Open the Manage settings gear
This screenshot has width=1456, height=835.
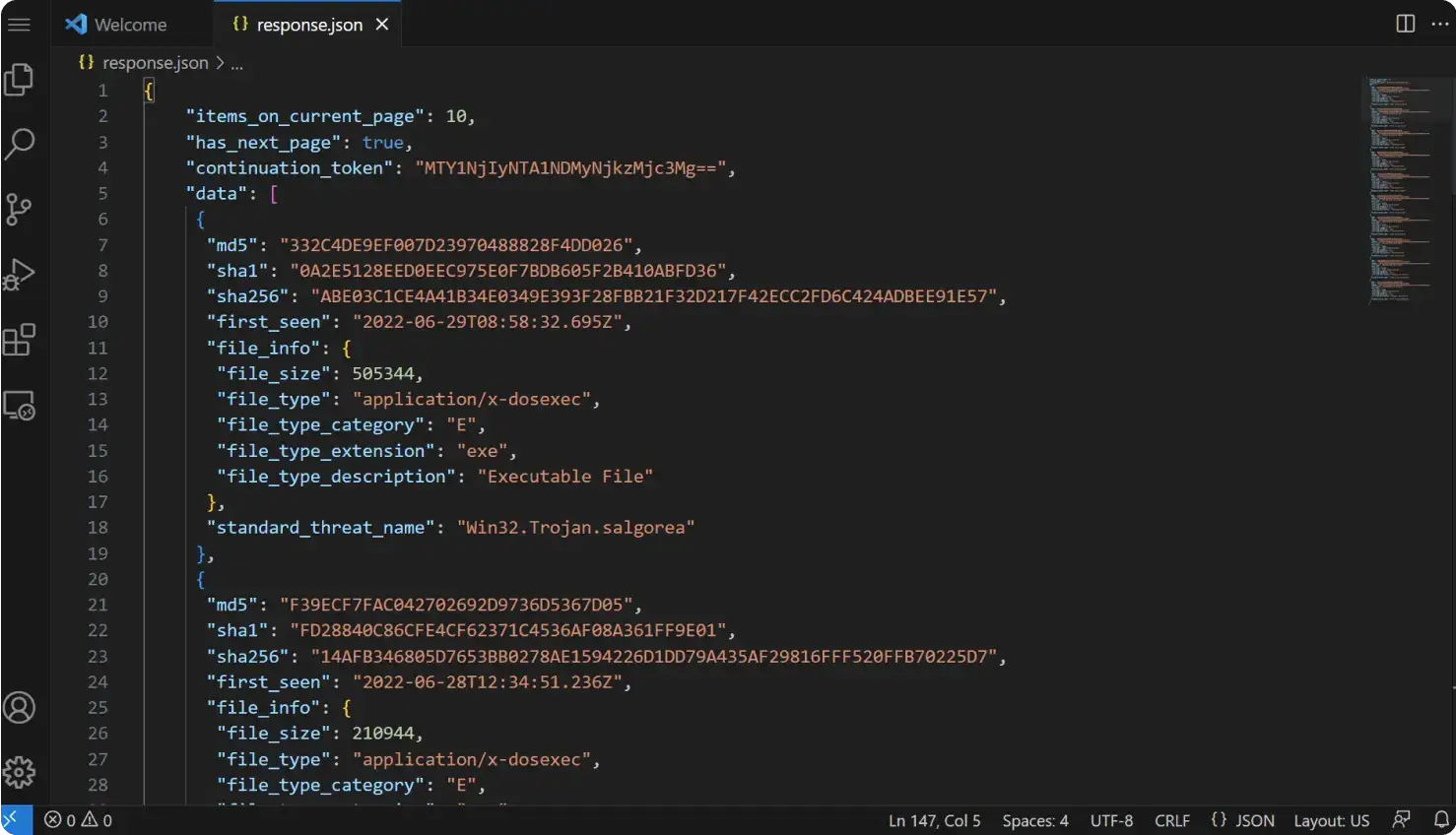[x=19, y=772]
